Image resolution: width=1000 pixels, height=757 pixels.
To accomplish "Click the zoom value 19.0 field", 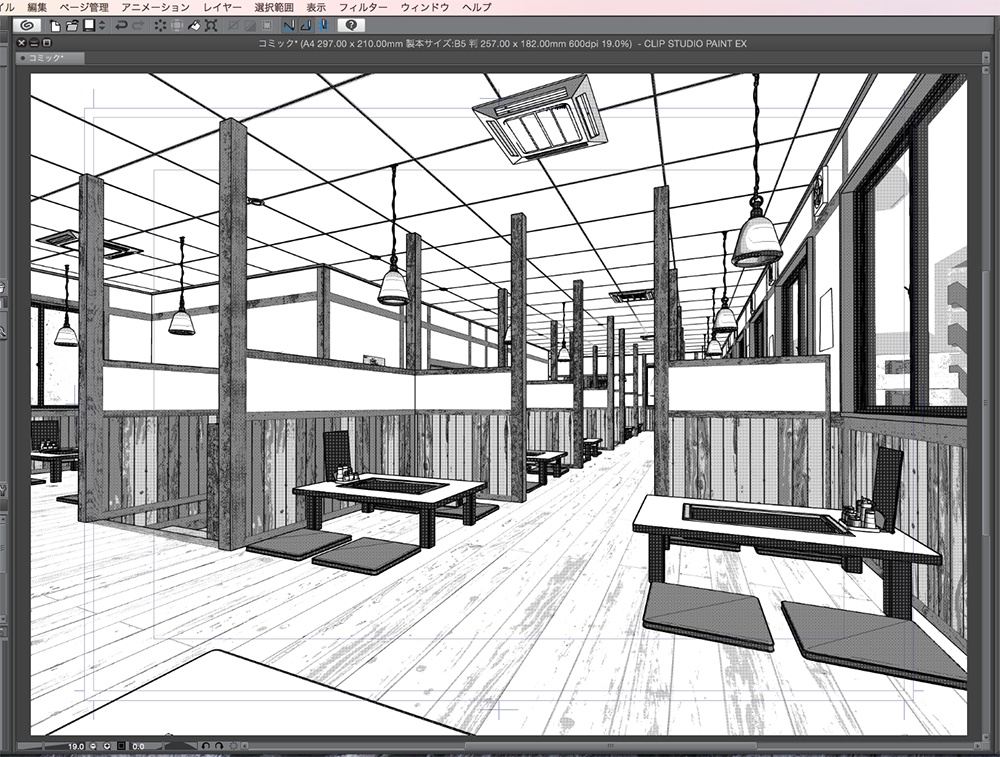I will 75,746.
